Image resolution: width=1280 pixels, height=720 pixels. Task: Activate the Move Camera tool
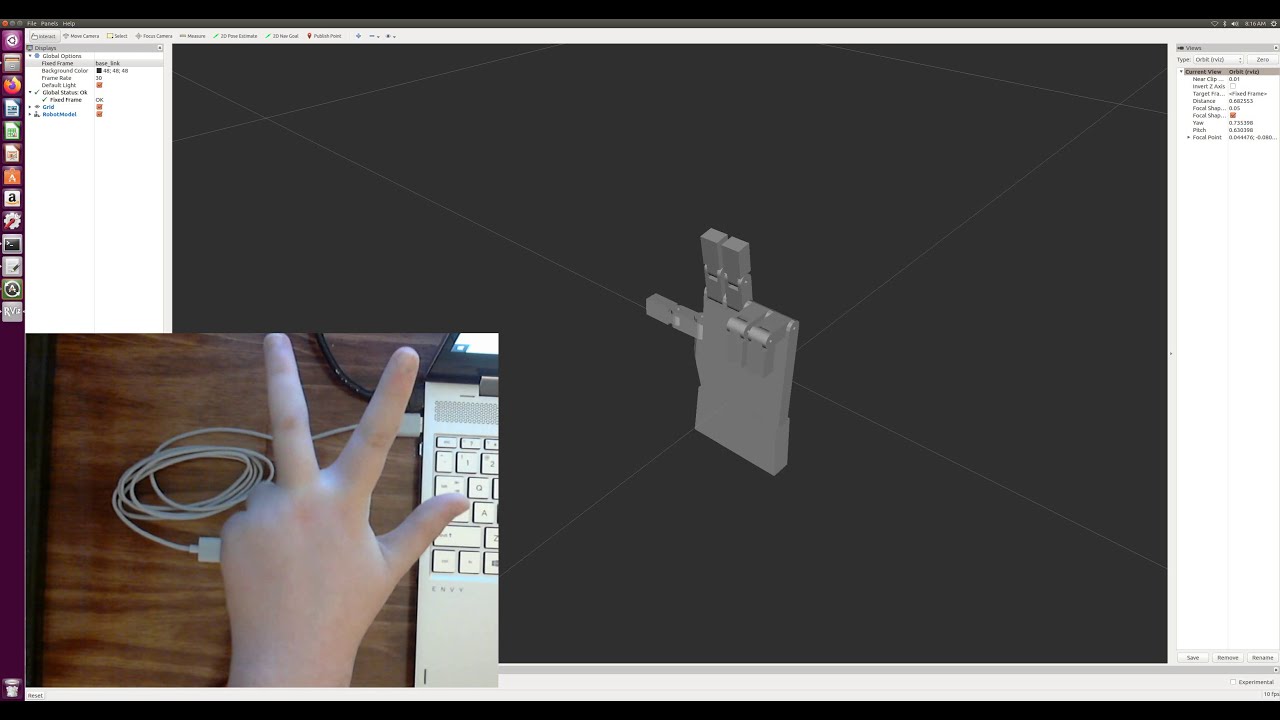(81, 36)
